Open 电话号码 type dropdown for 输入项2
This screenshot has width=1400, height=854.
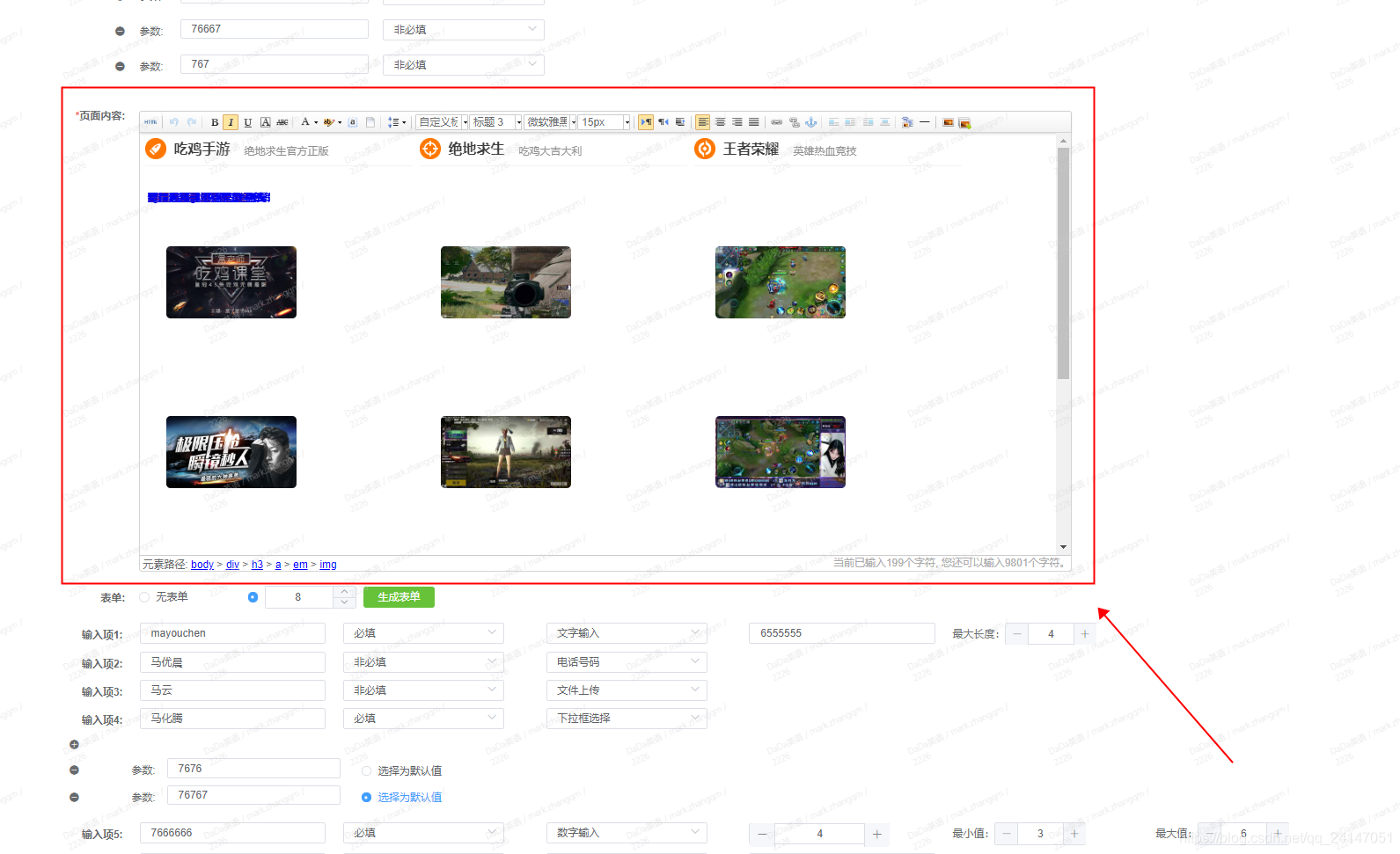pos(627,661)
